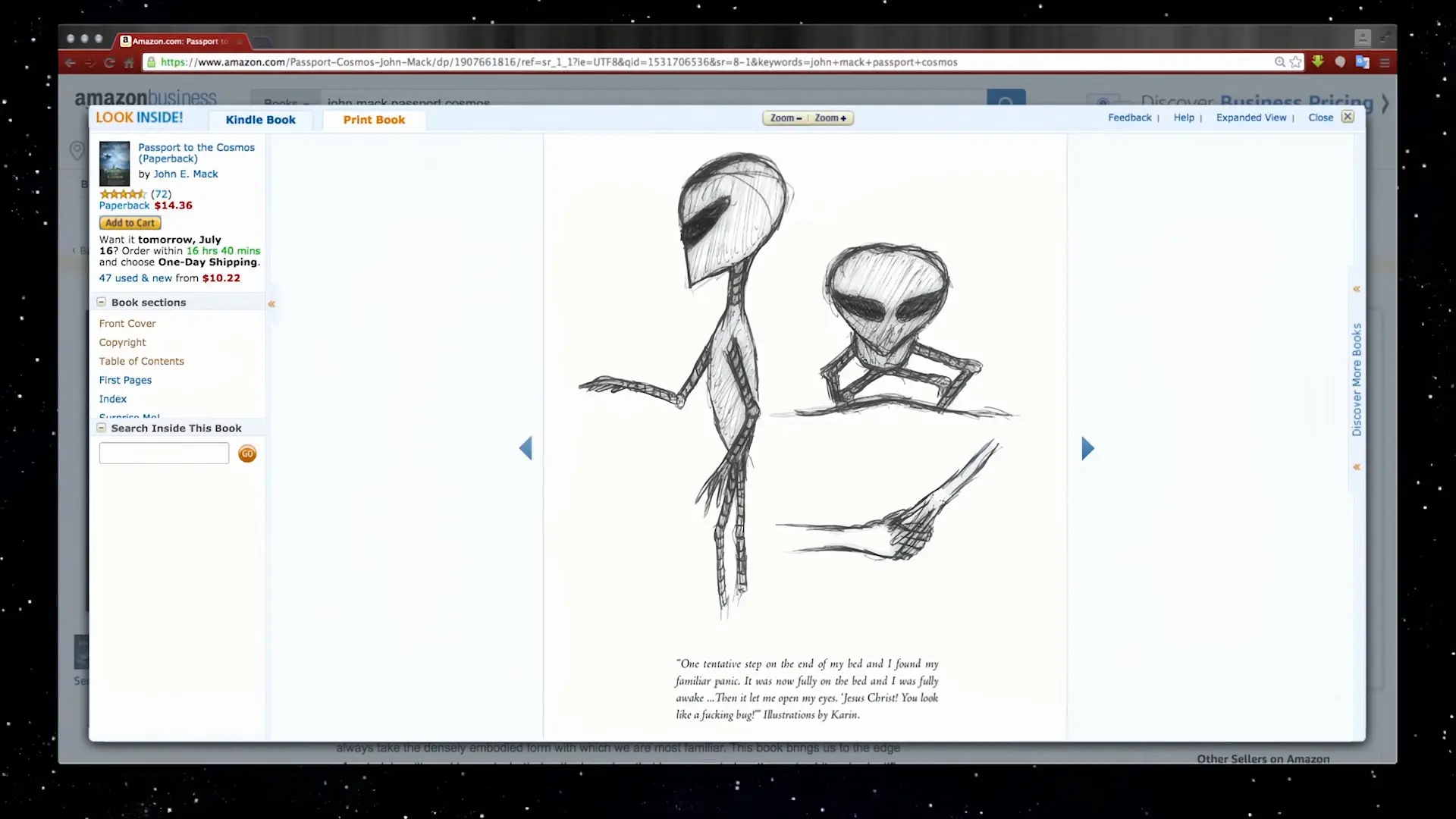Viewport: 1456px width, 819px height.
Task: Click the Add to Cart button
Action: tap(130, 223)
